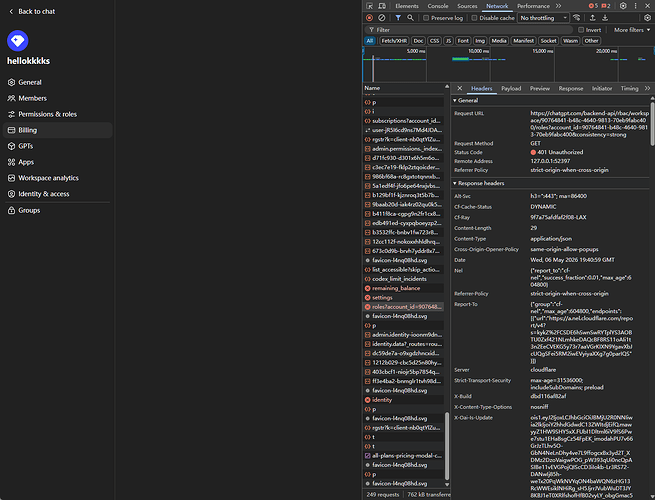Open the Response tab

[571, 89]
